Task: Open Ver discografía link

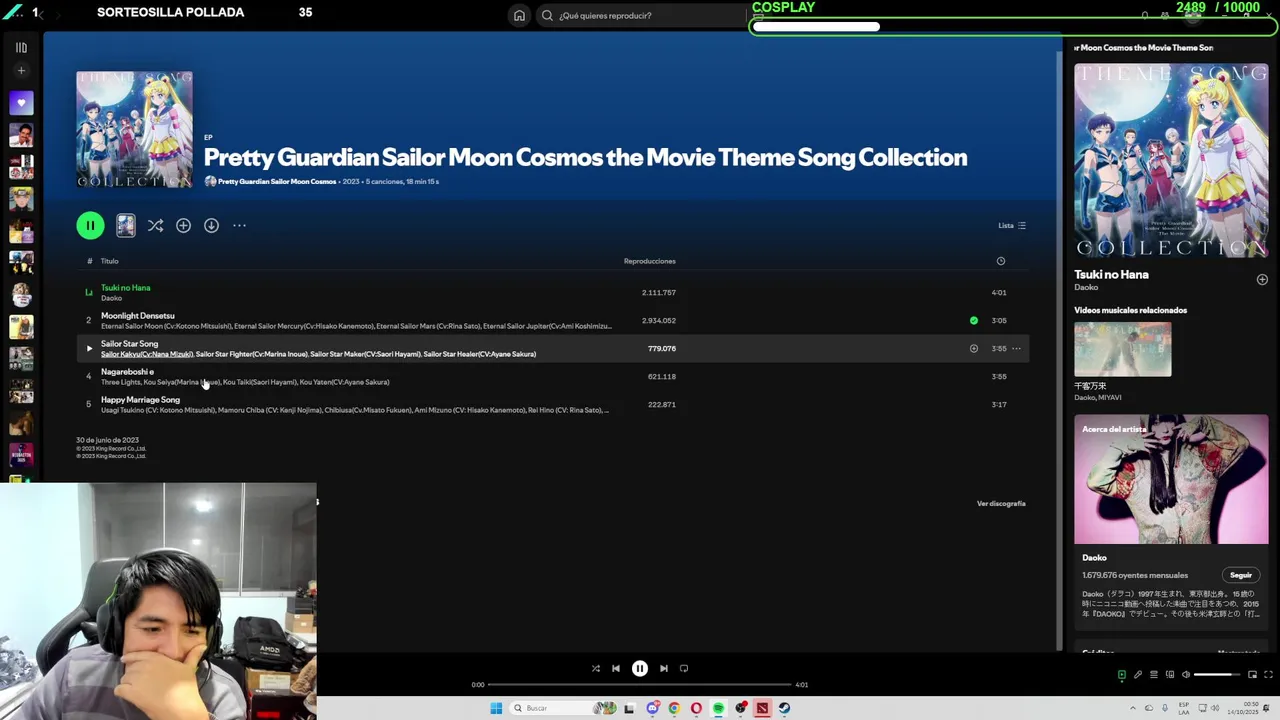Action: pyautogui.click(x=1001, y=504)
